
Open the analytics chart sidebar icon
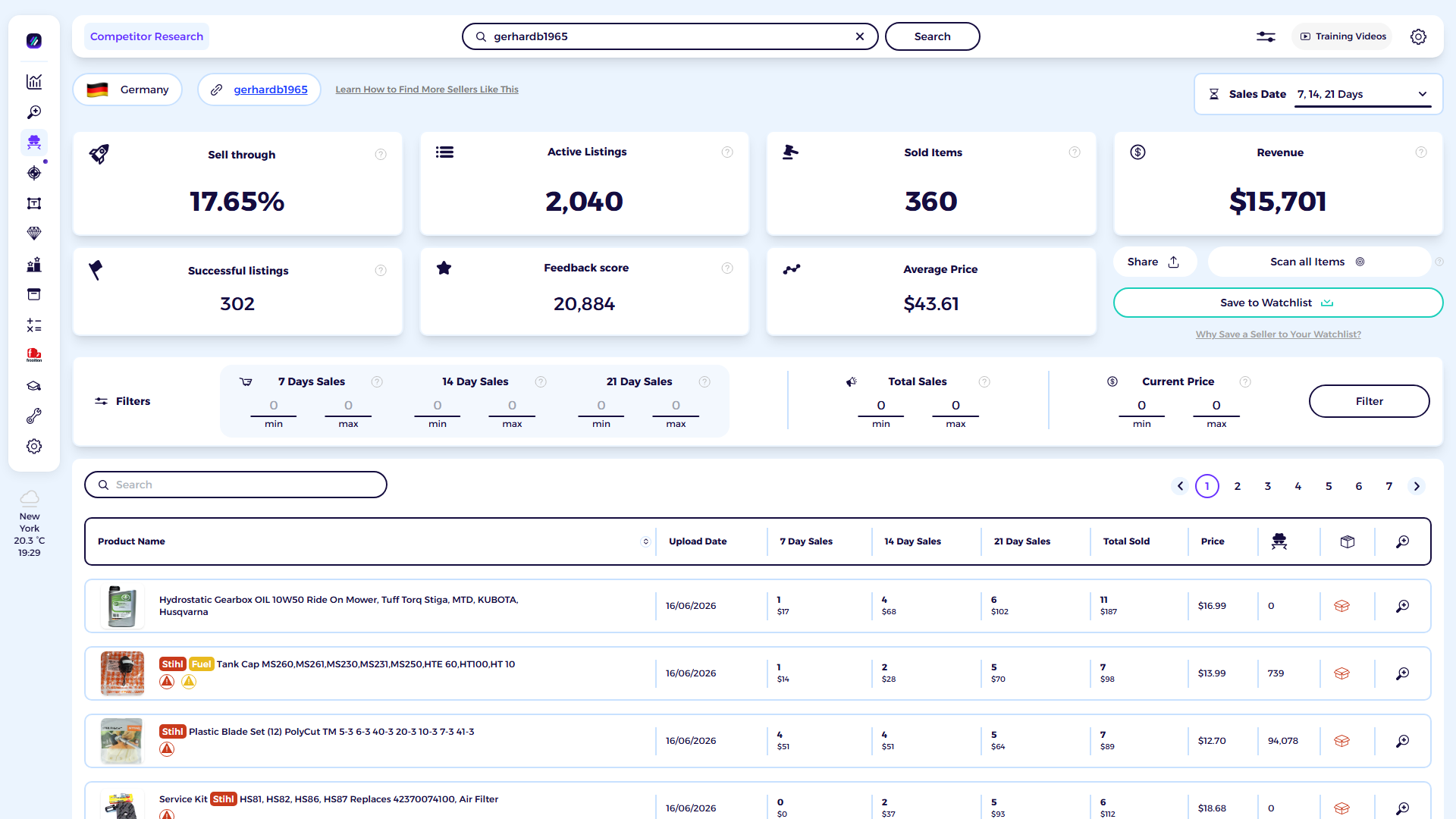tap(34, 82)
